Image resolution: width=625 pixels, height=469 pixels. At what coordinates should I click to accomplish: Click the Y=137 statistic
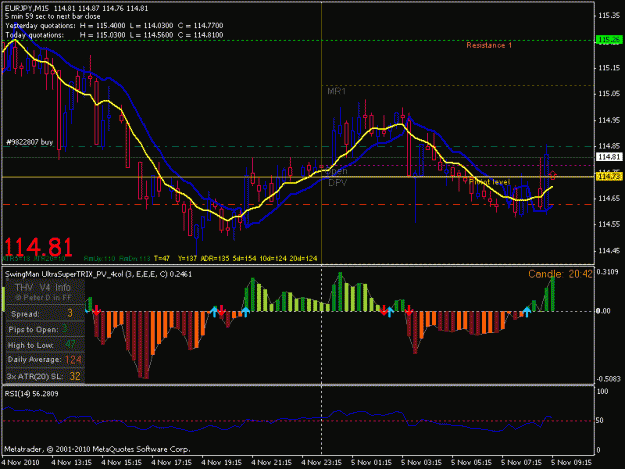[187, 259]
